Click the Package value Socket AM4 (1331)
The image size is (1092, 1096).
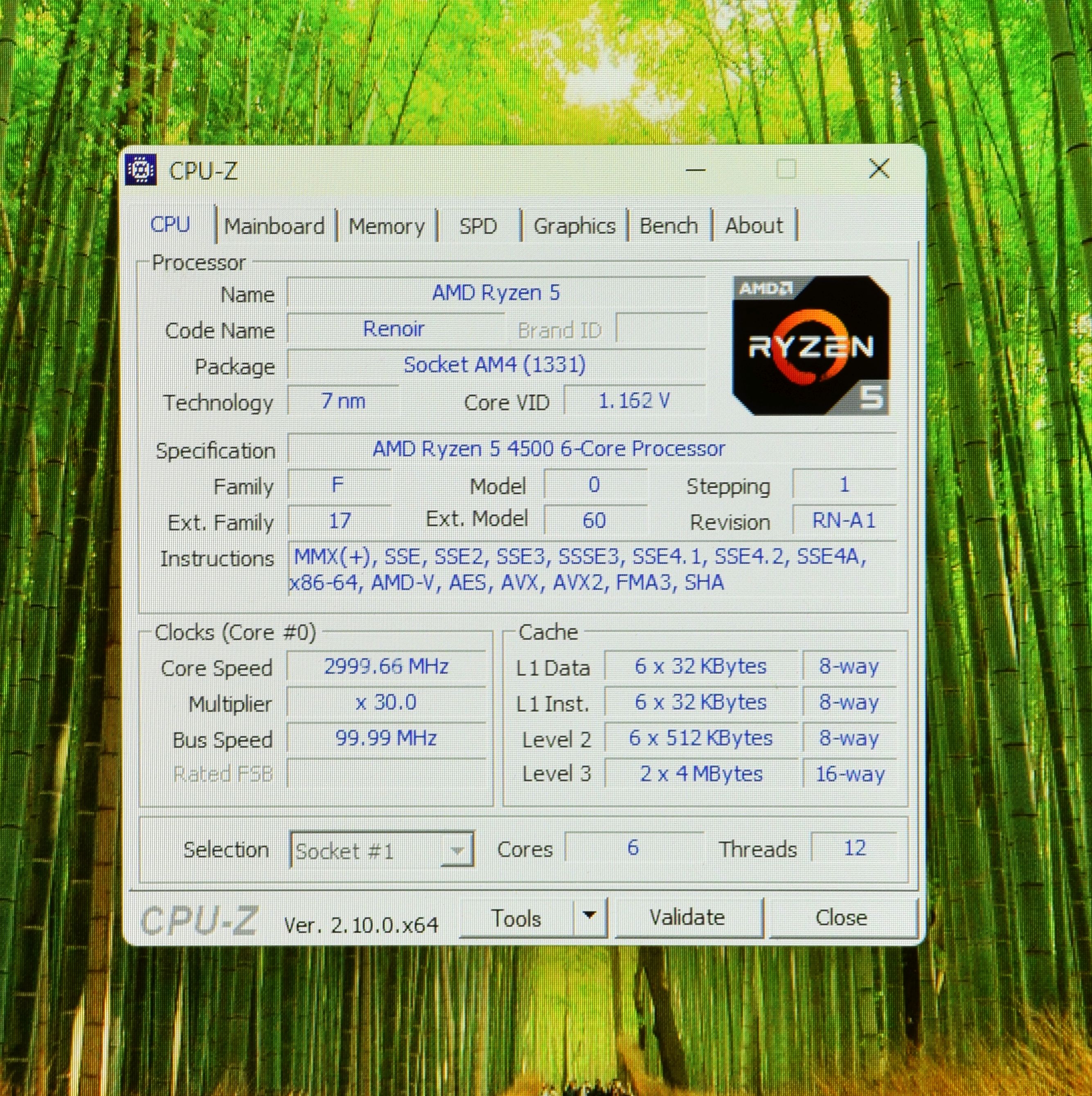496,365
